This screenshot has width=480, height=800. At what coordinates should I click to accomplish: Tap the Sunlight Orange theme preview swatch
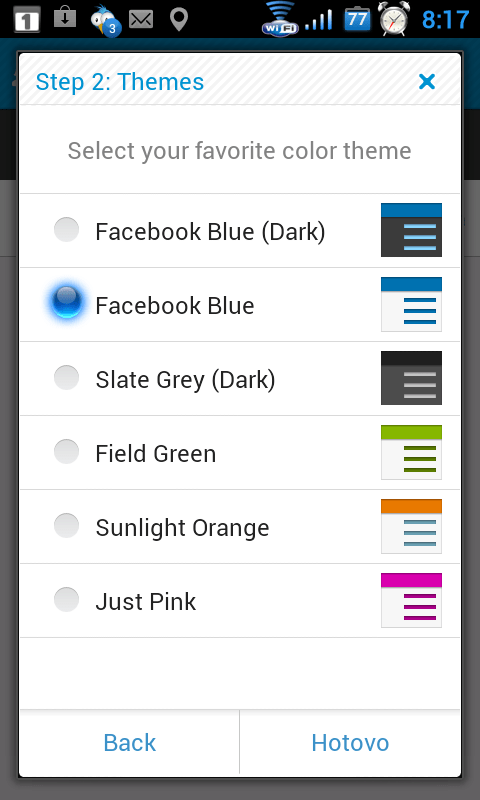click(x=411, y=526)
